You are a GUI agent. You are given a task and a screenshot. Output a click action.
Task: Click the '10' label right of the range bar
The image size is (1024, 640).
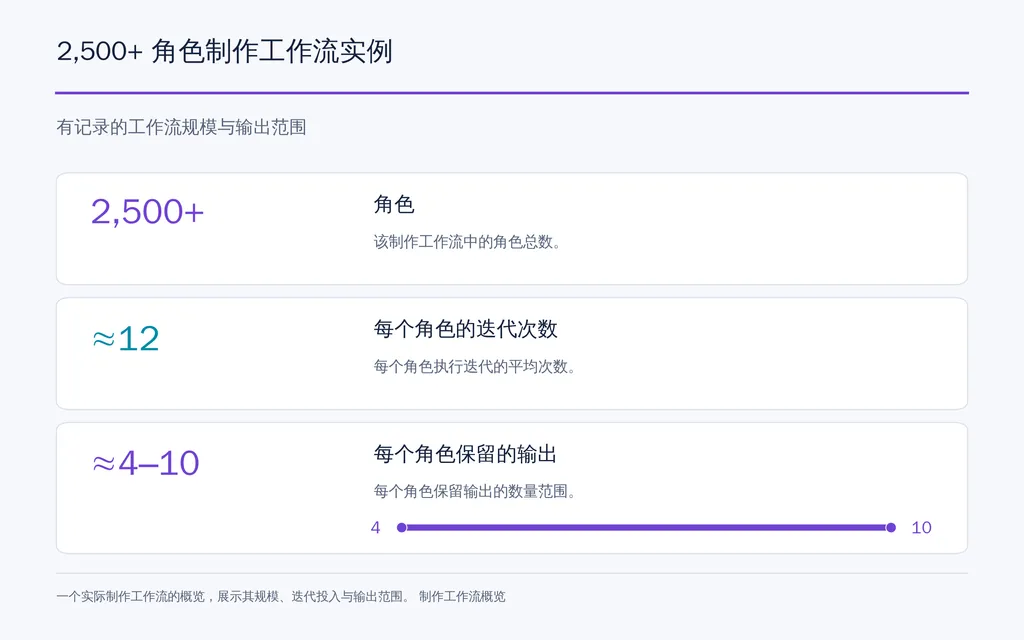pos(921,527)
